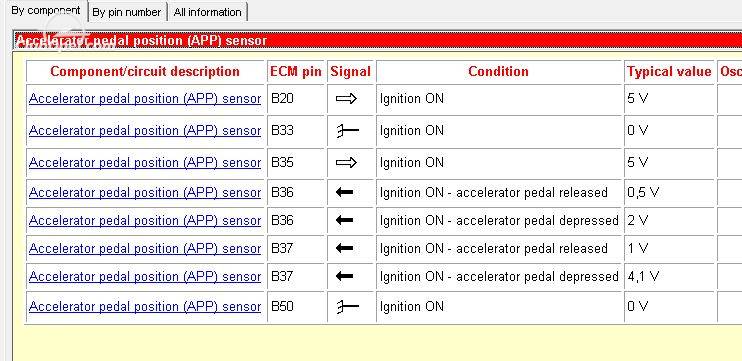Open the All information tab
742x361 pixels.
pos(207,12)
